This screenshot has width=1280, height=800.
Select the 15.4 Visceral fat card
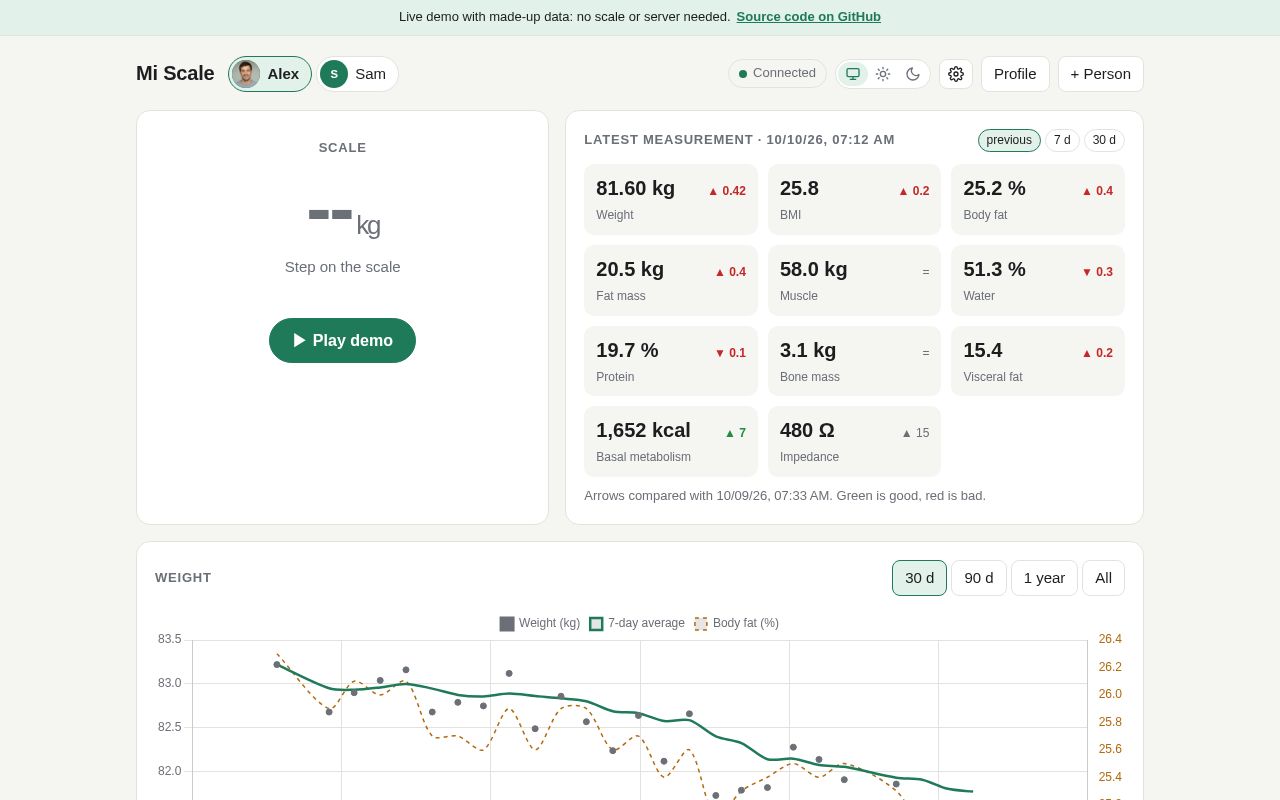click(x=1038, y=361)
